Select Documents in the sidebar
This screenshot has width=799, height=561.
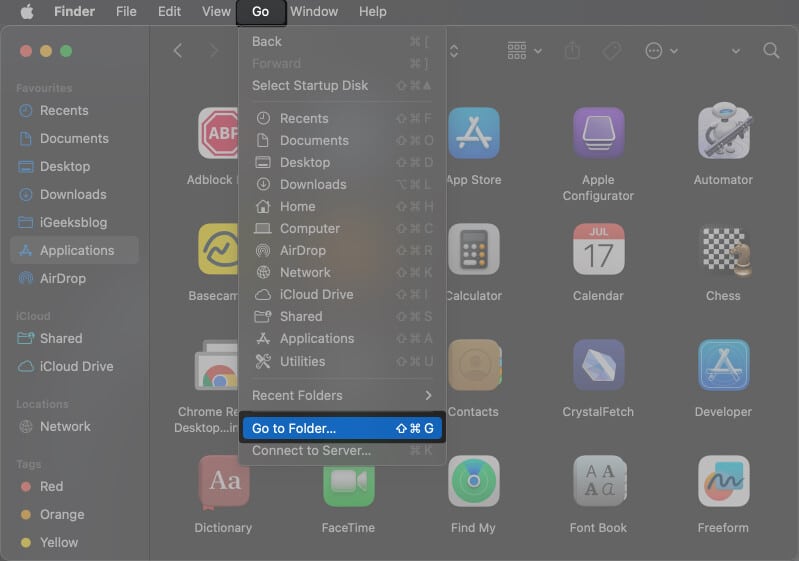(x=74, y=139)
